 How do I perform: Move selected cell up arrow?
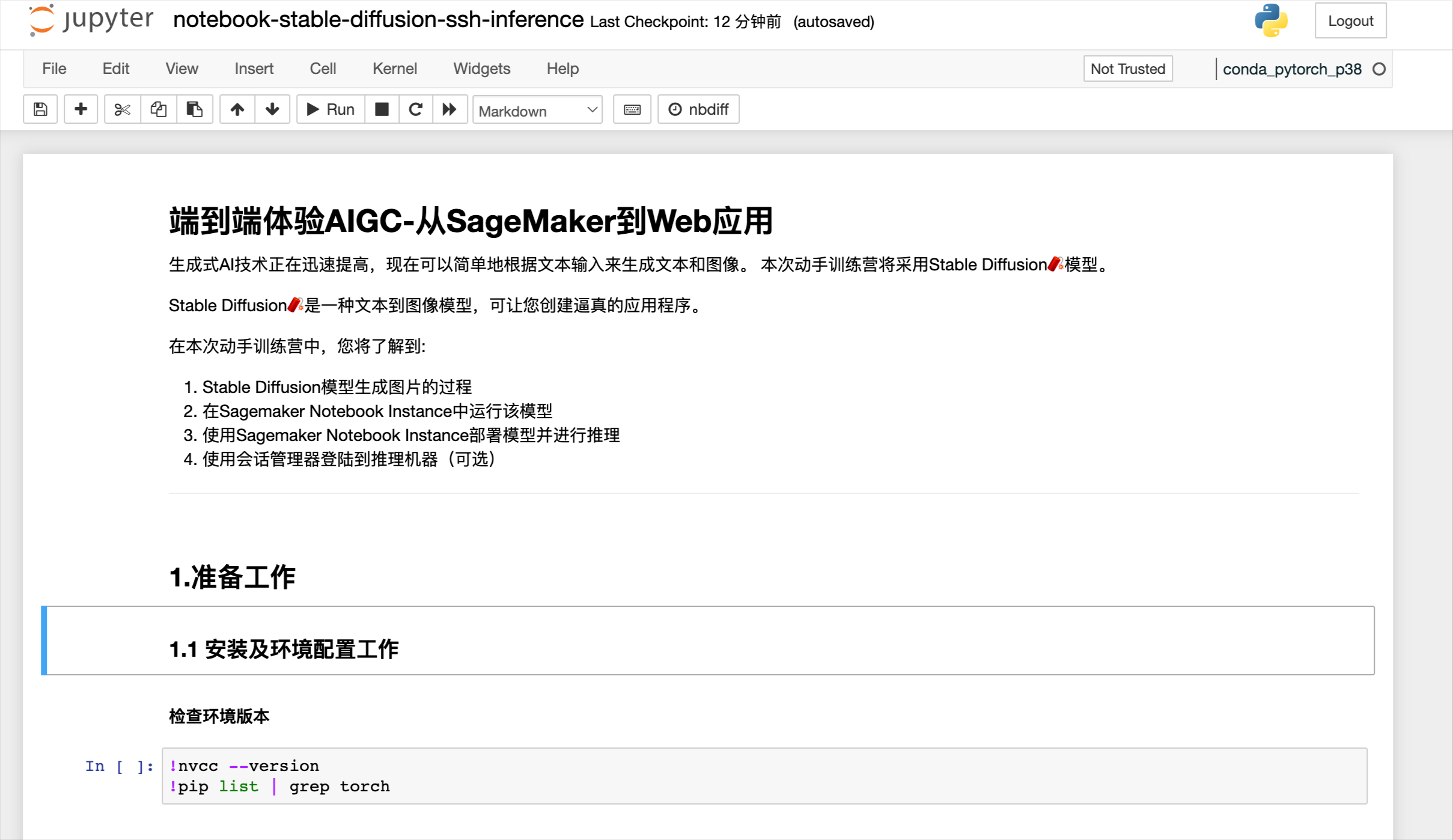point(237,109)
